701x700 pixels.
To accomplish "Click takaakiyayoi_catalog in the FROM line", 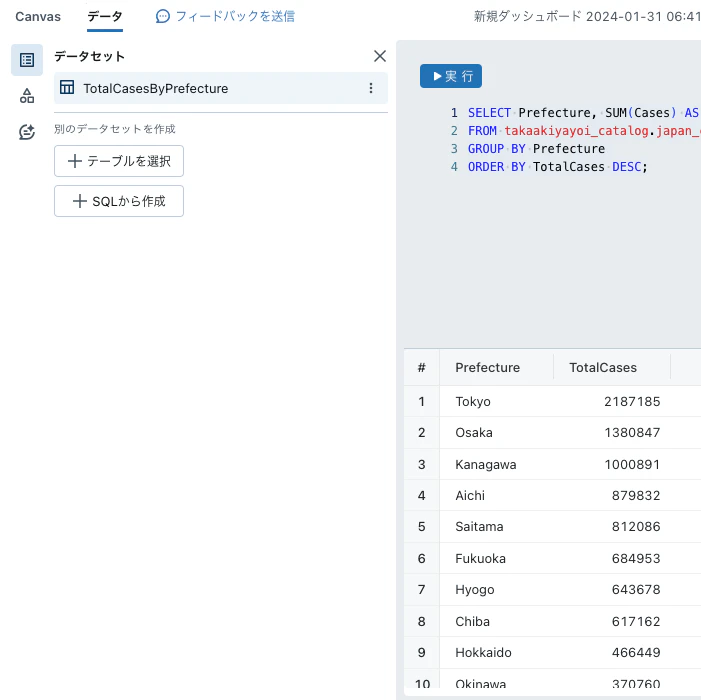I will pyautogui.click(x=576, y=131).
